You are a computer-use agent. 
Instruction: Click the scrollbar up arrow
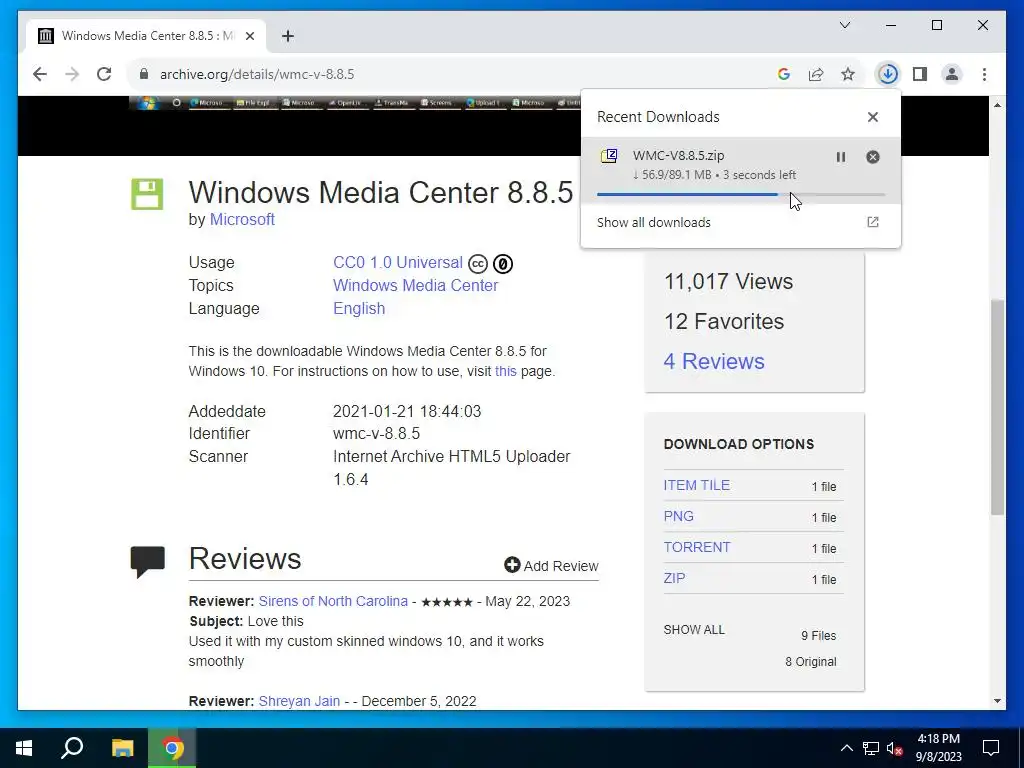pyautogui.click(x=997, y=105)
